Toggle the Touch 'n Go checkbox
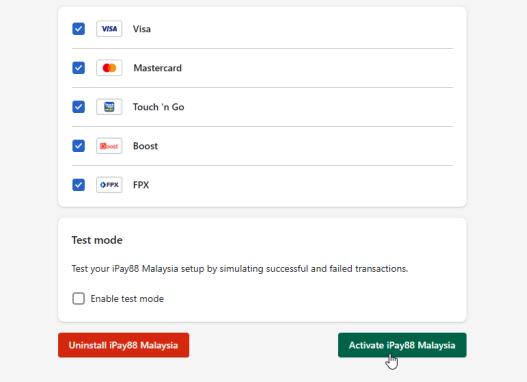This screenshot has height=382, width=527. click(78, 107)
